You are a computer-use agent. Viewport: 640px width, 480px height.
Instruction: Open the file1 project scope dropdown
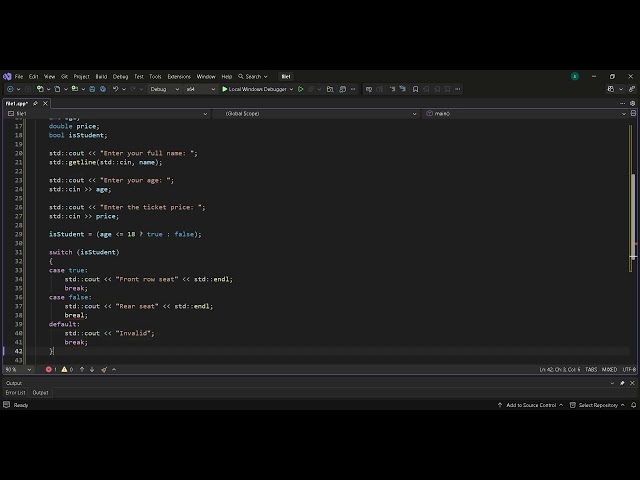(x=107, y=113)
